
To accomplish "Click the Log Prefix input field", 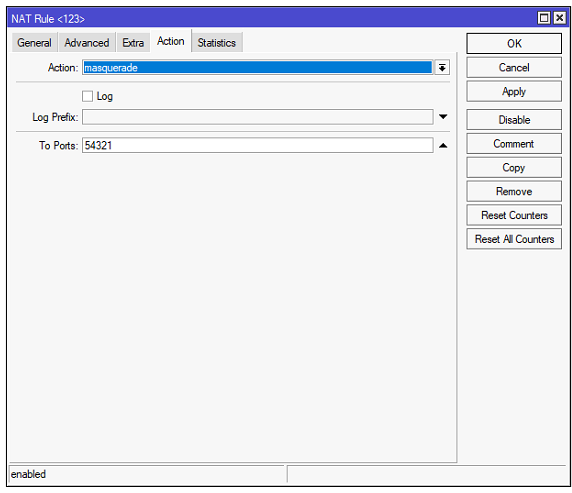I will click(x=258, y=117).
